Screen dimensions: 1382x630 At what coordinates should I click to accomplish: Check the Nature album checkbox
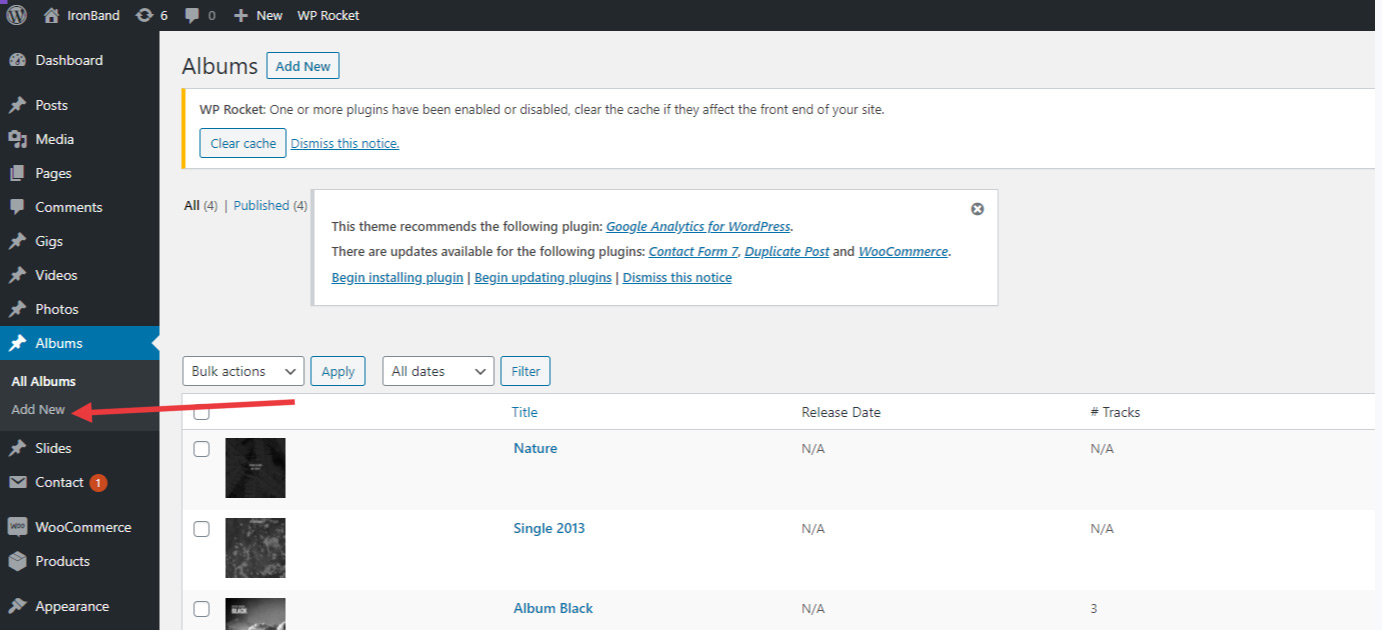coord(201,449)
